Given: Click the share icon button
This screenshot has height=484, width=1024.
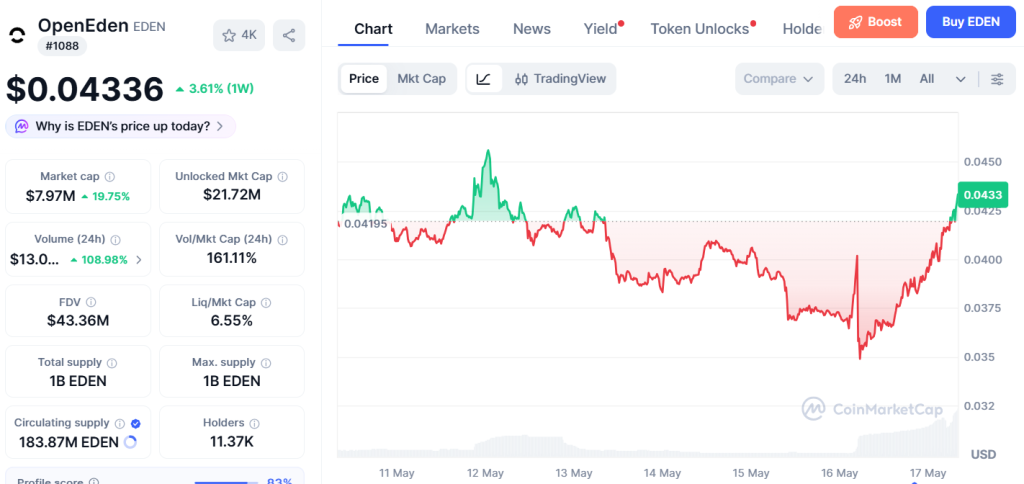Looking at the screenshot, I should click(x=289, y=35).
